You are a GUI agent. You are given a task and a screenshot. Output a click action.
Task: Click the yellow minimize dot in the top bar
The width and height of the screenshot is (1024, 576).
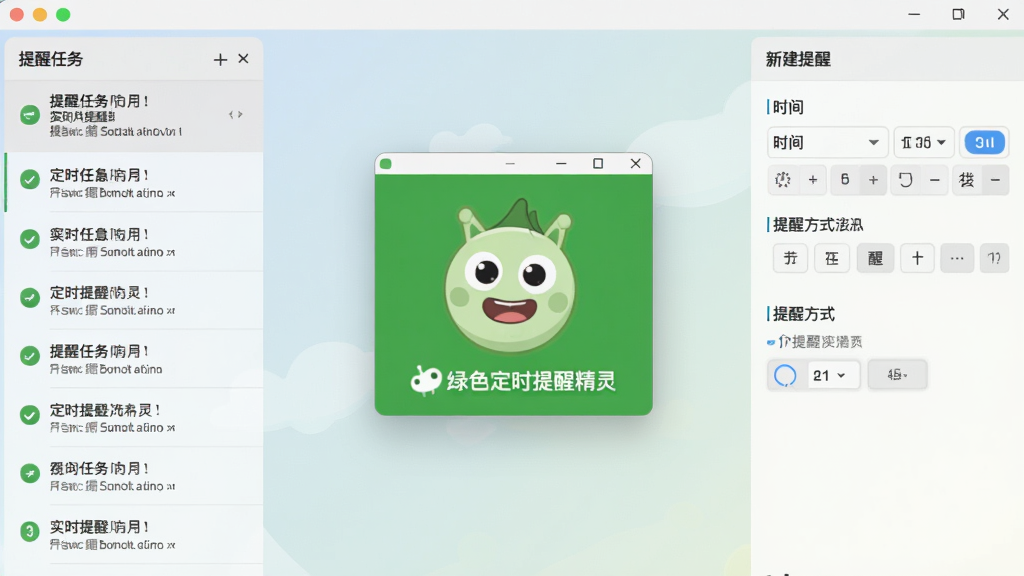40,14
